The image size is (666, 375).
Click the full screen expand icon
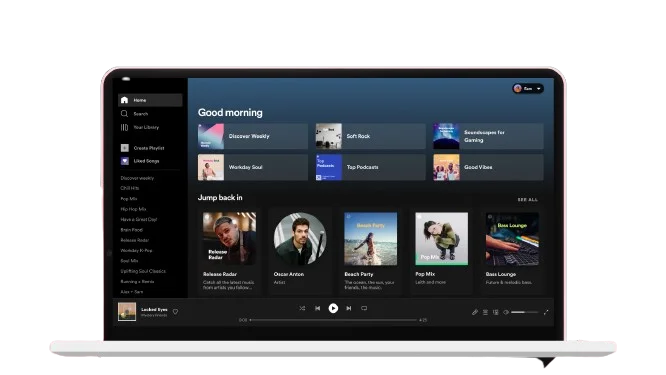pos(546,312)
